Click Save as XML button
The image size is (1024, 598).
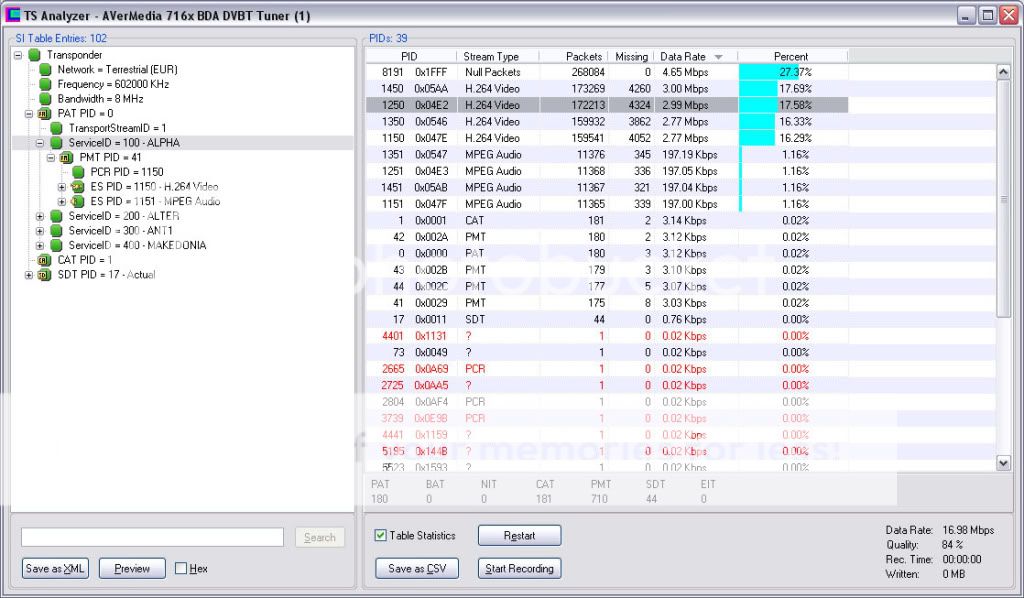55,569
